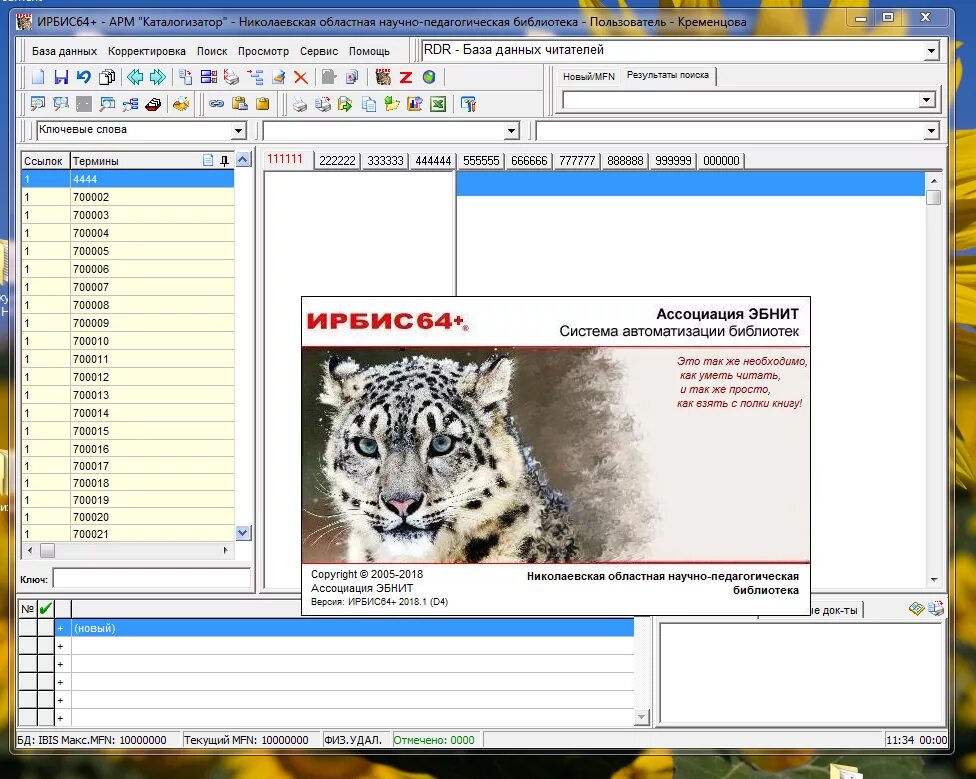Click the terms list scroll up arrow
The width and height of the screenshot is (976, 779).
point(243,160)
